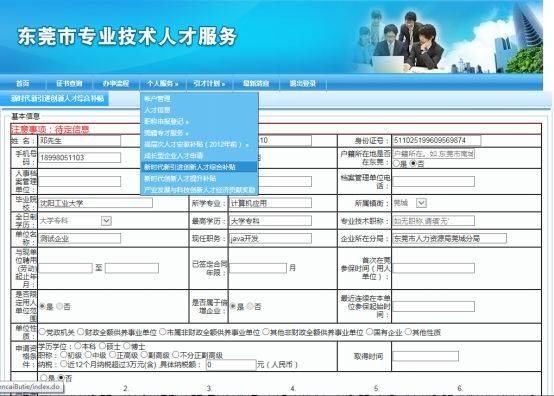Click the 退出登录 link

point(303,84)
